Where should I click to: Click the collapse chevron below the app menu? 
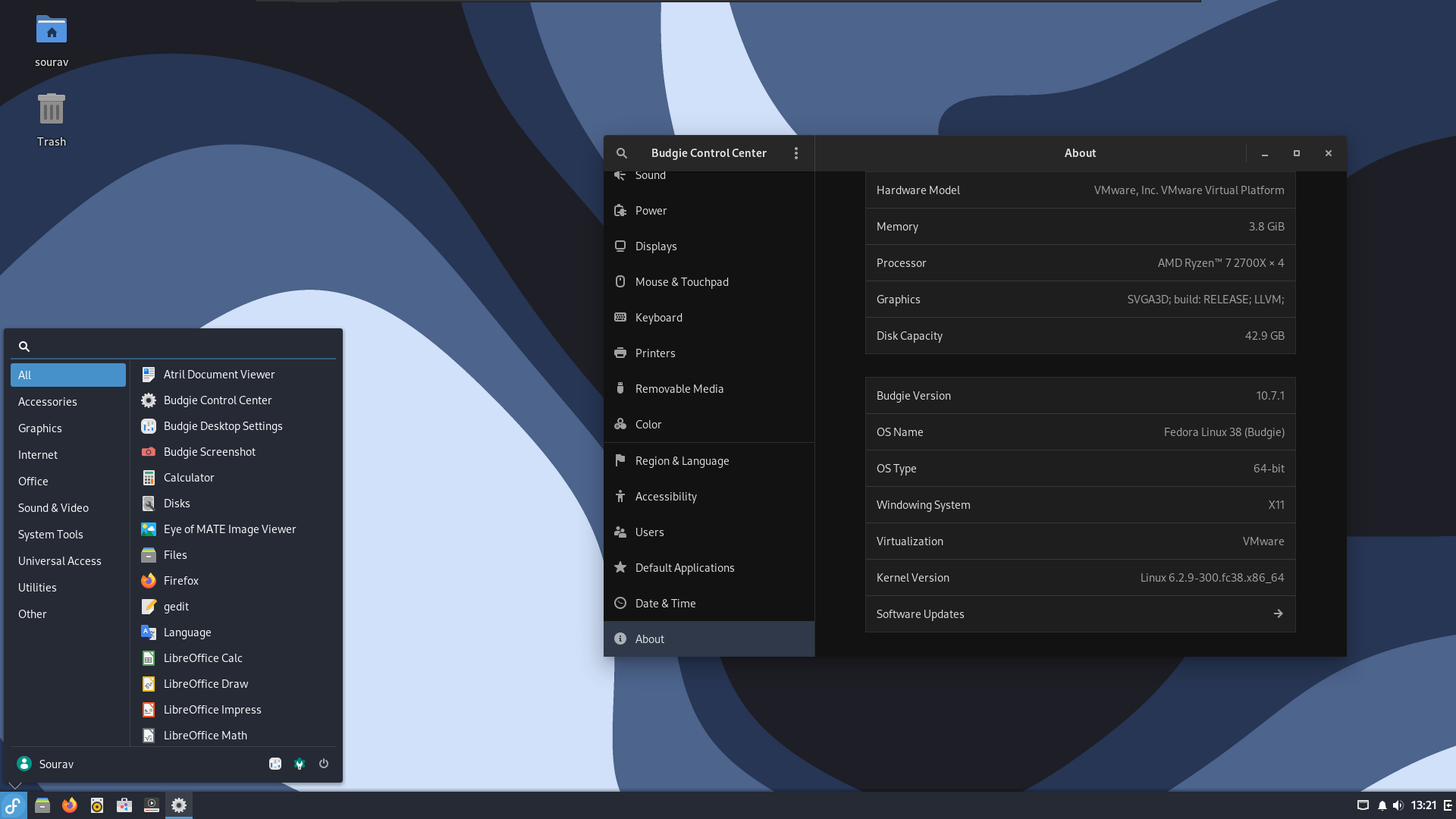tap(14, 786)
